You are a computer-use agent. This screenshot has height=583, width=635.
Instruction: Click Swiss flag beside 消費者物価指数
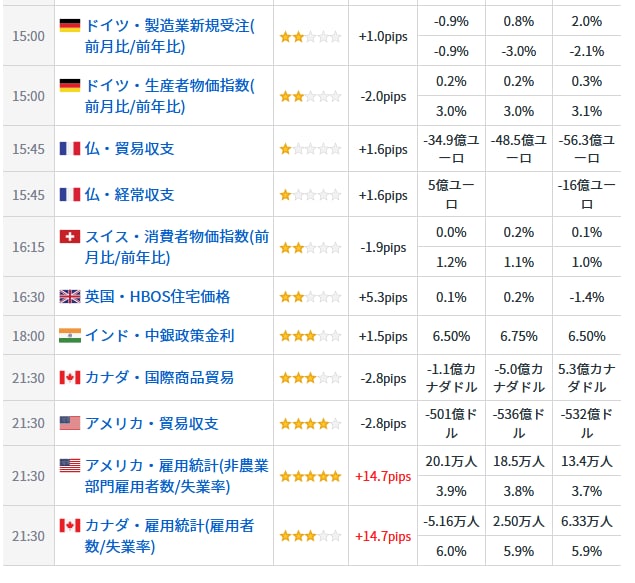70,236
